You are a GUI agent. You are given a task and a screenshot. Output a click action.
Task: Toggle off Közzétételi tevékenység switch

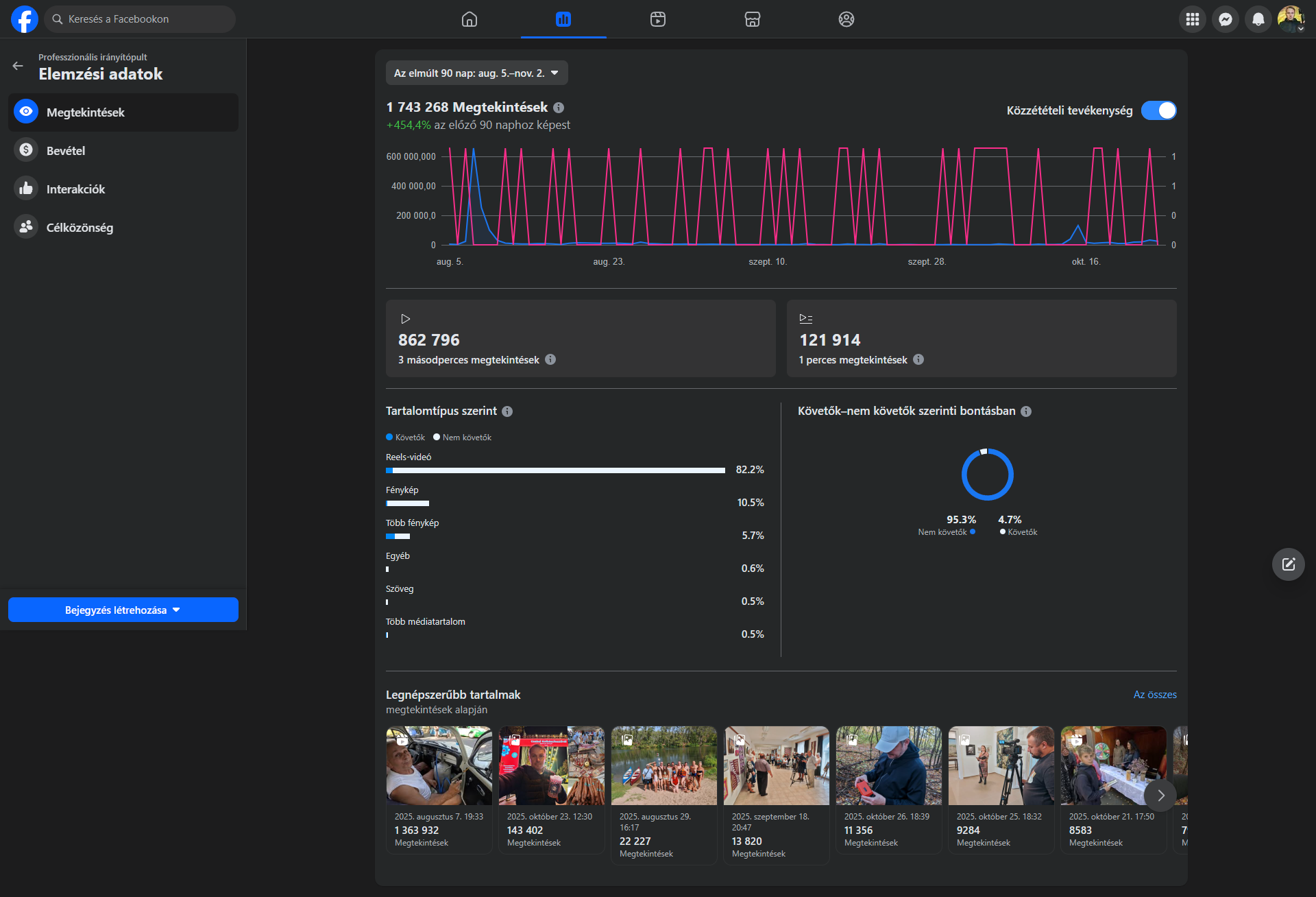click(1158, 110)
